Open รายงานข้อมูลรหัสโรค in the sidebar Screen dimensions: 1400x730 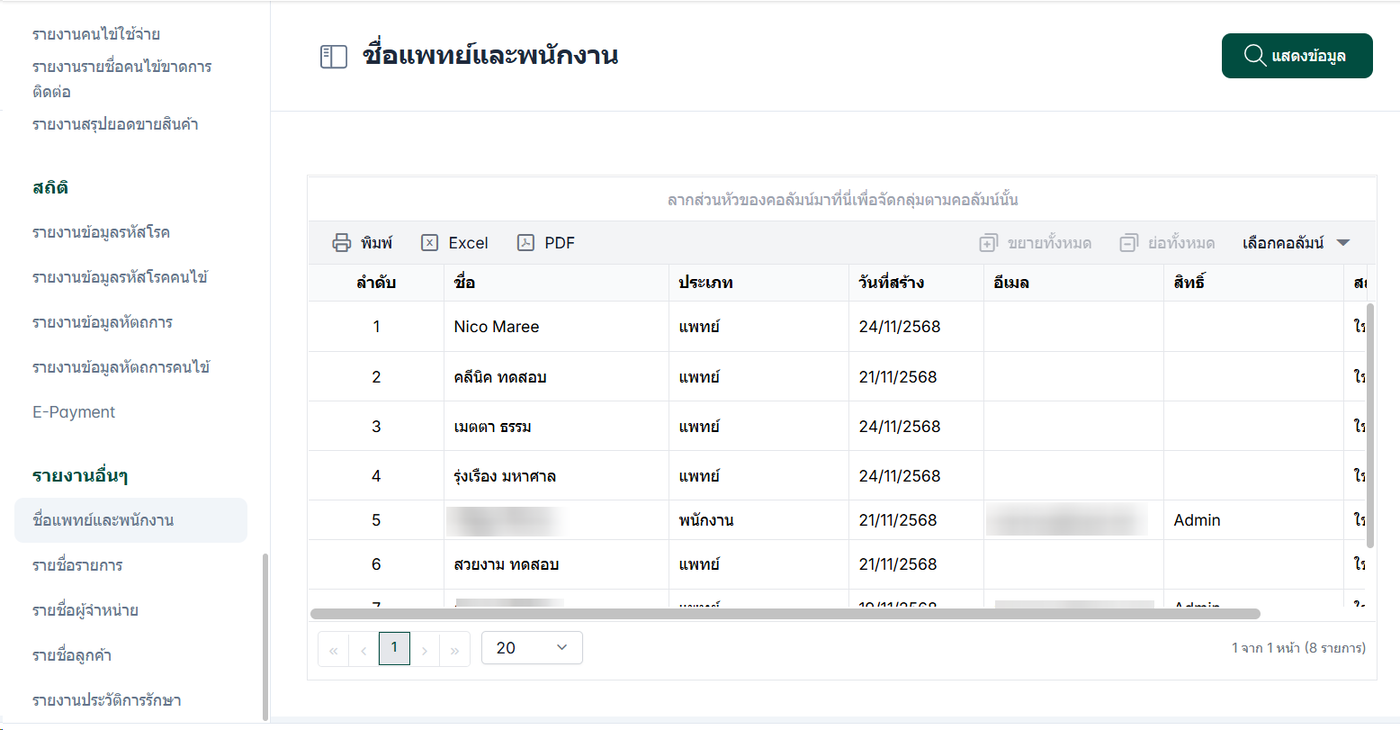click(101, 232)
